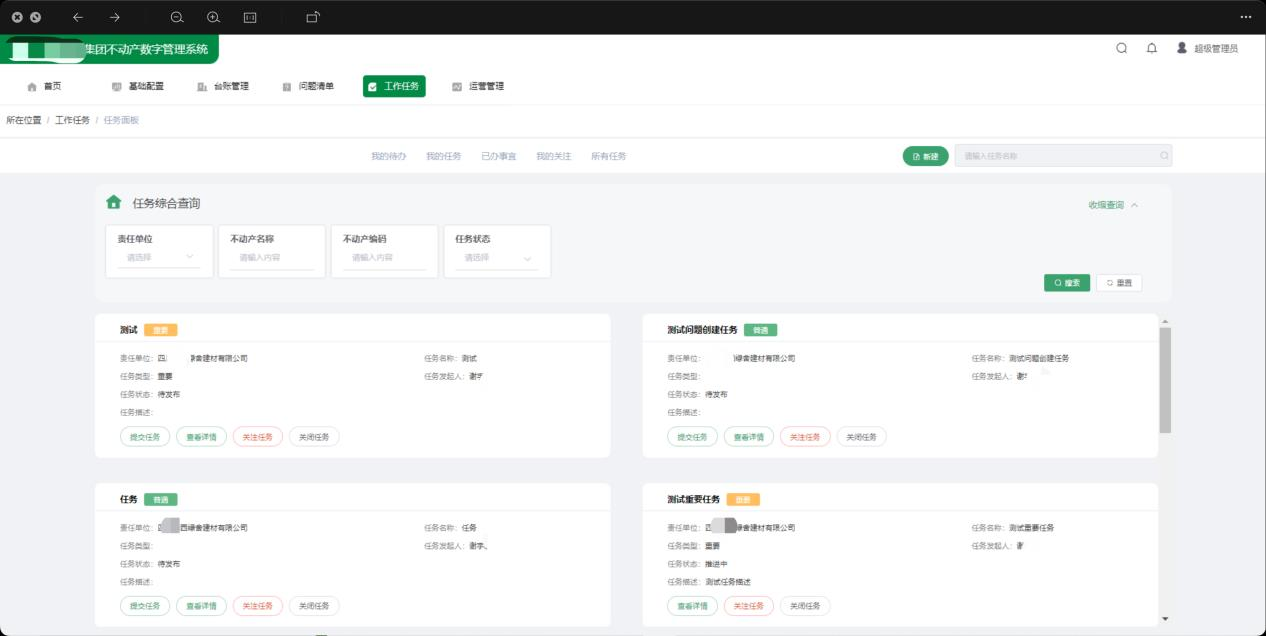Click the green 新建 button
1266x636 pixels.
(x=925, y=156)
